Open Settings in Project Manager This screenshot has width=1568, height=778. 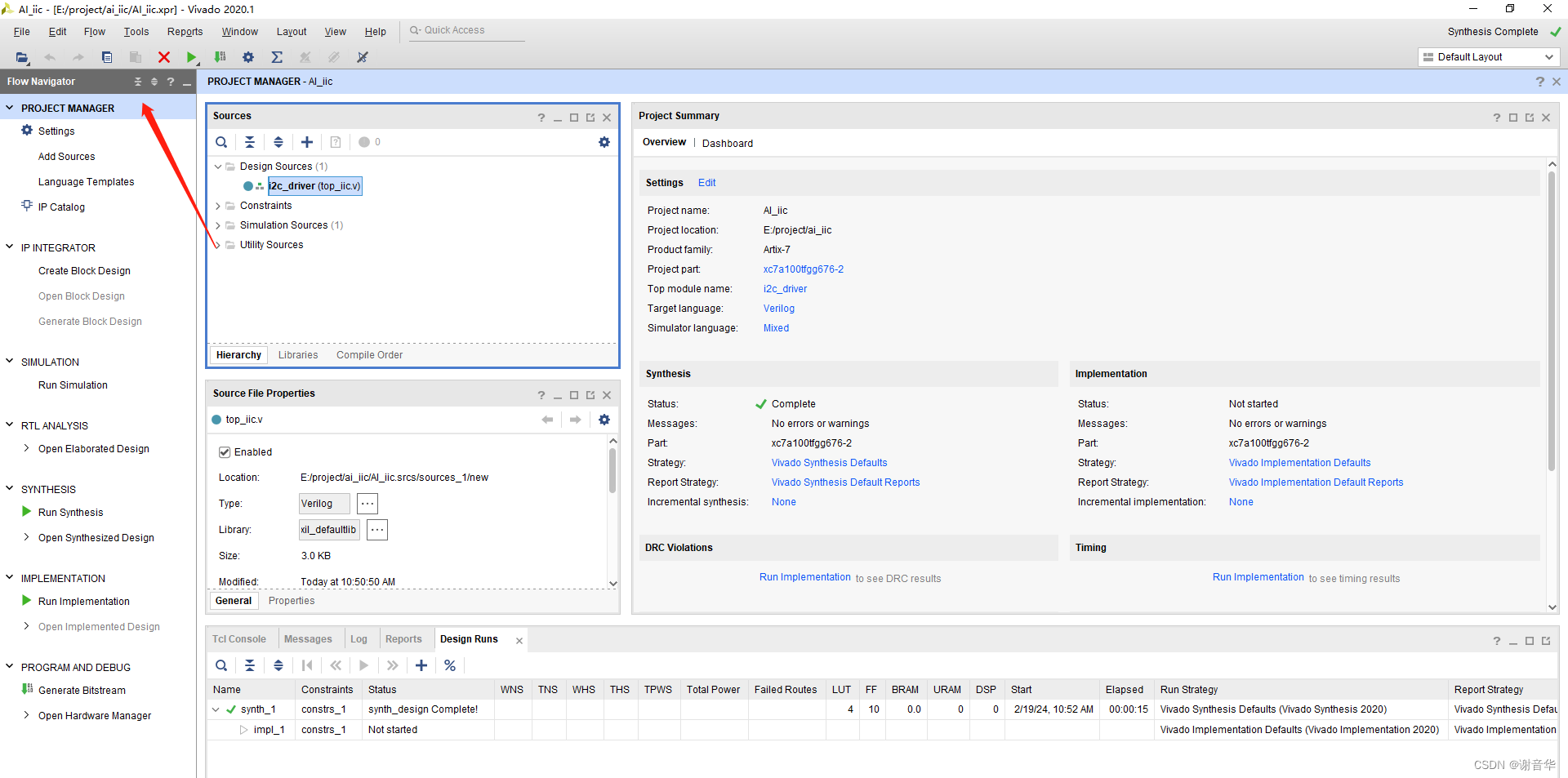tap(56, 131)
